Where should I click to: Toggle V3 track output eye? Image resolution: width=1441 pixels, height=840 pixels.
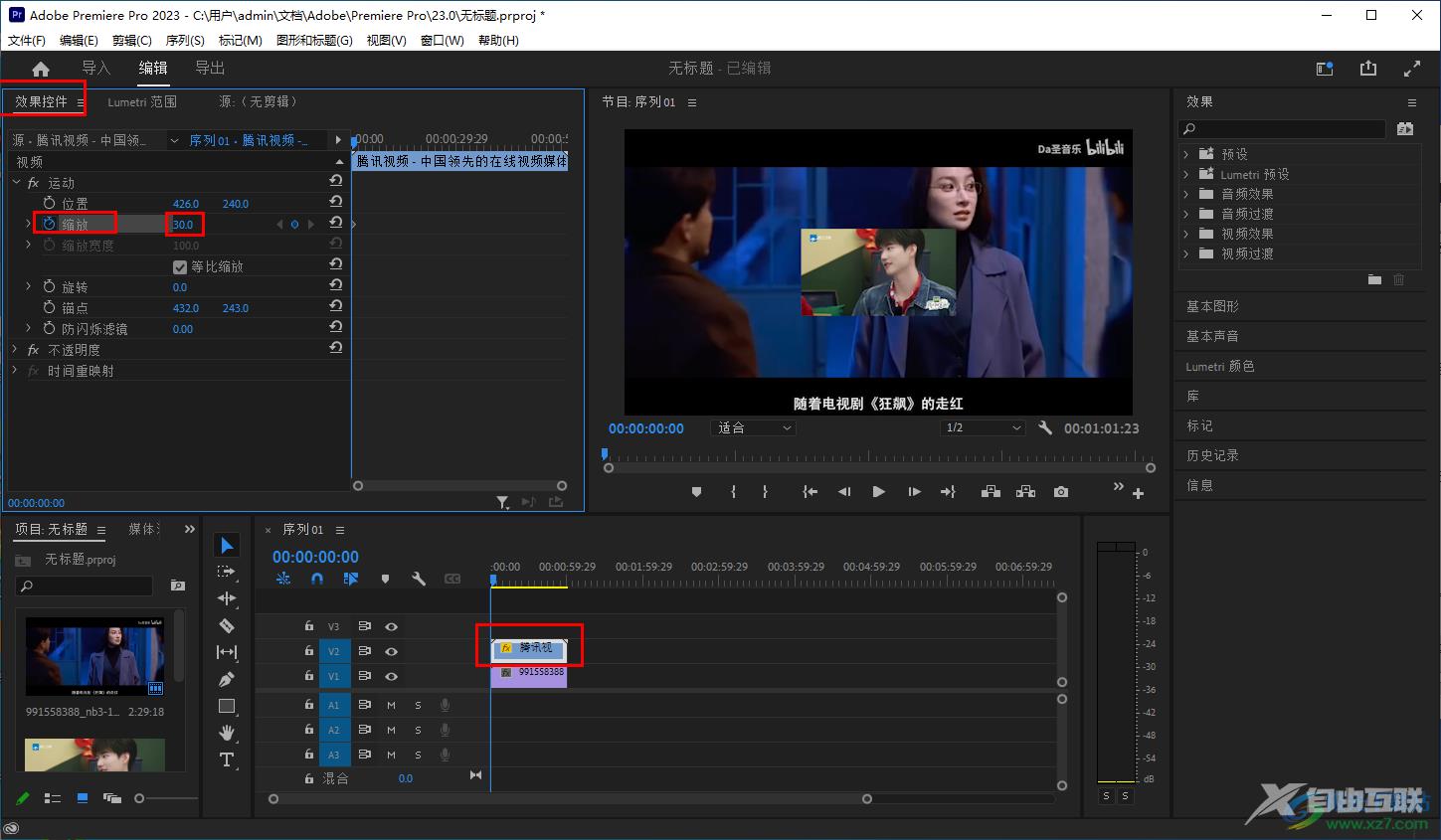point(391,626)
